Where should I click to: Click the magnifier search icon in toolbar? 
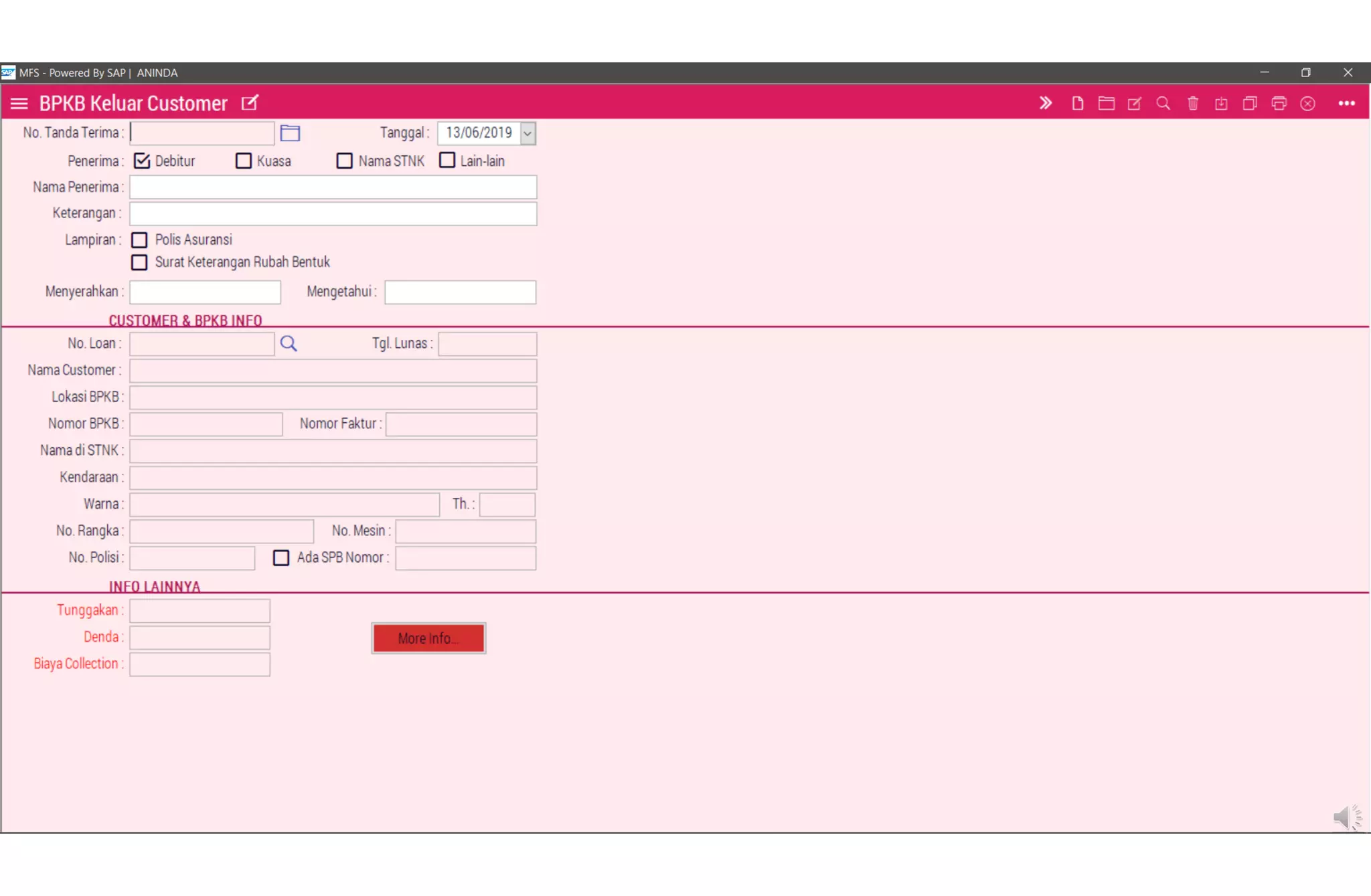[1163, 103]
